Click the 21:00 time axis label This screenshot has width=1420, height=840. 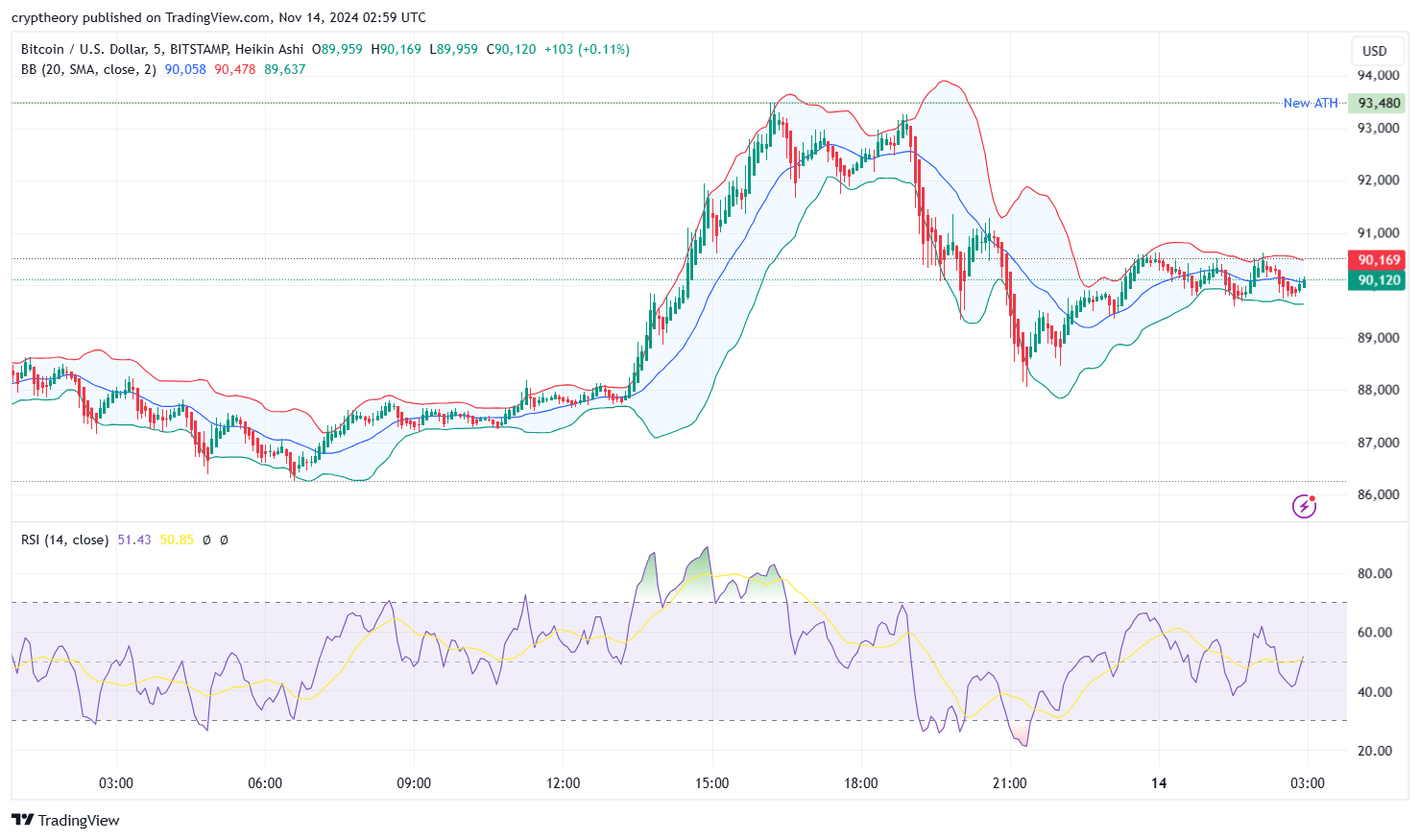(1009, 783)
